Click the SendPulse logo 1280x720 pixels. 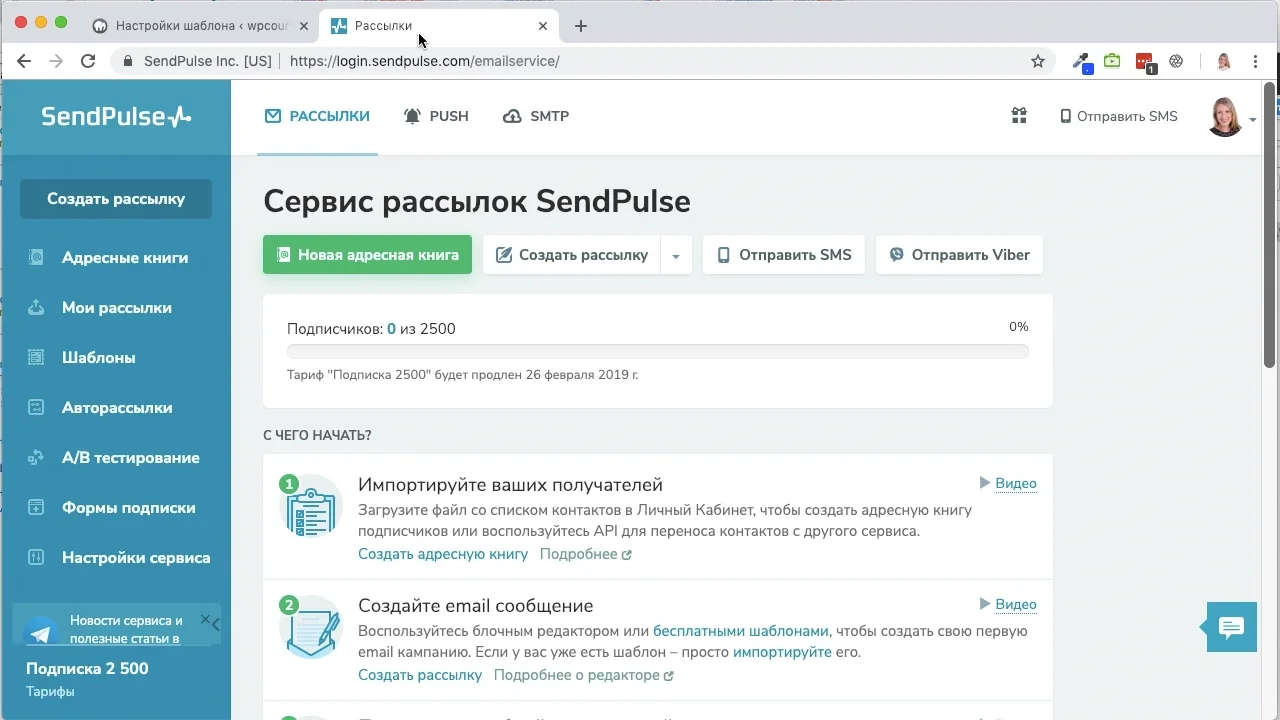pyautogui.click(x=116, y=116)
